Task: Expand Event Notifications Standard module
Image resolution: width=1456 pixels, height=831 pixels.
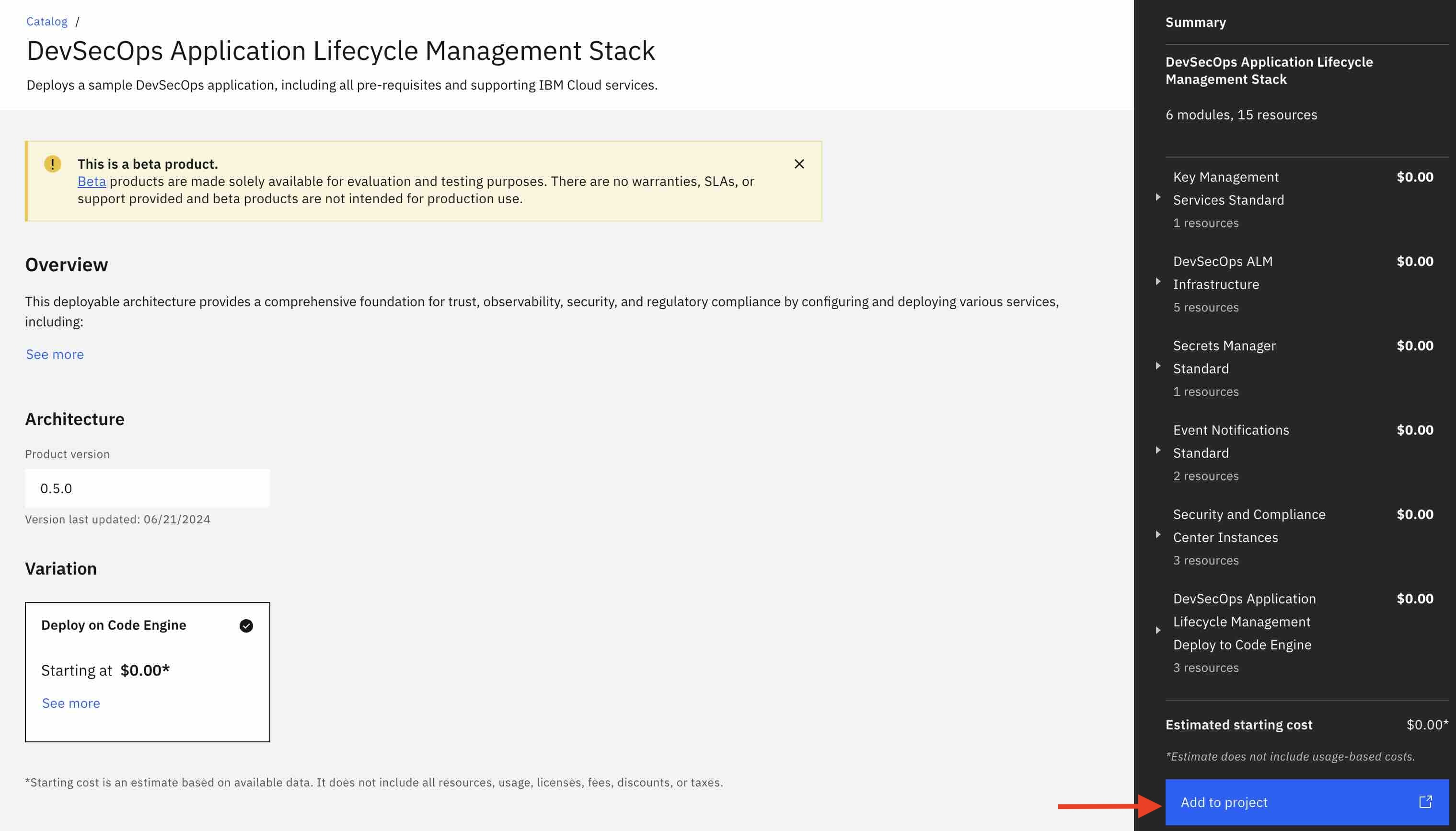Action: click(x=1158, y=450)
